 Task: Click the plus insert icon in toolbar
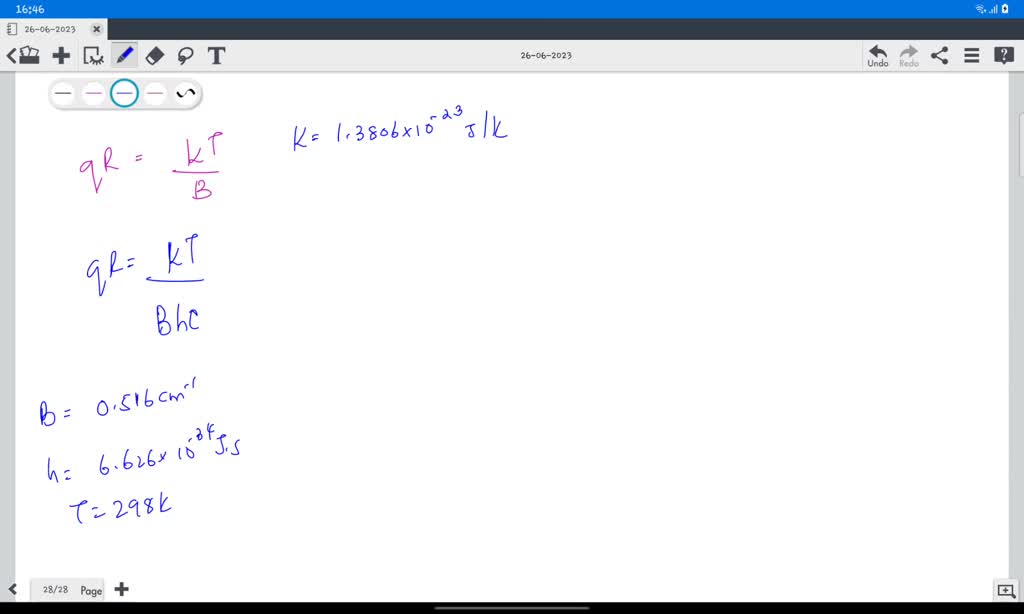[x=61, y=56]
